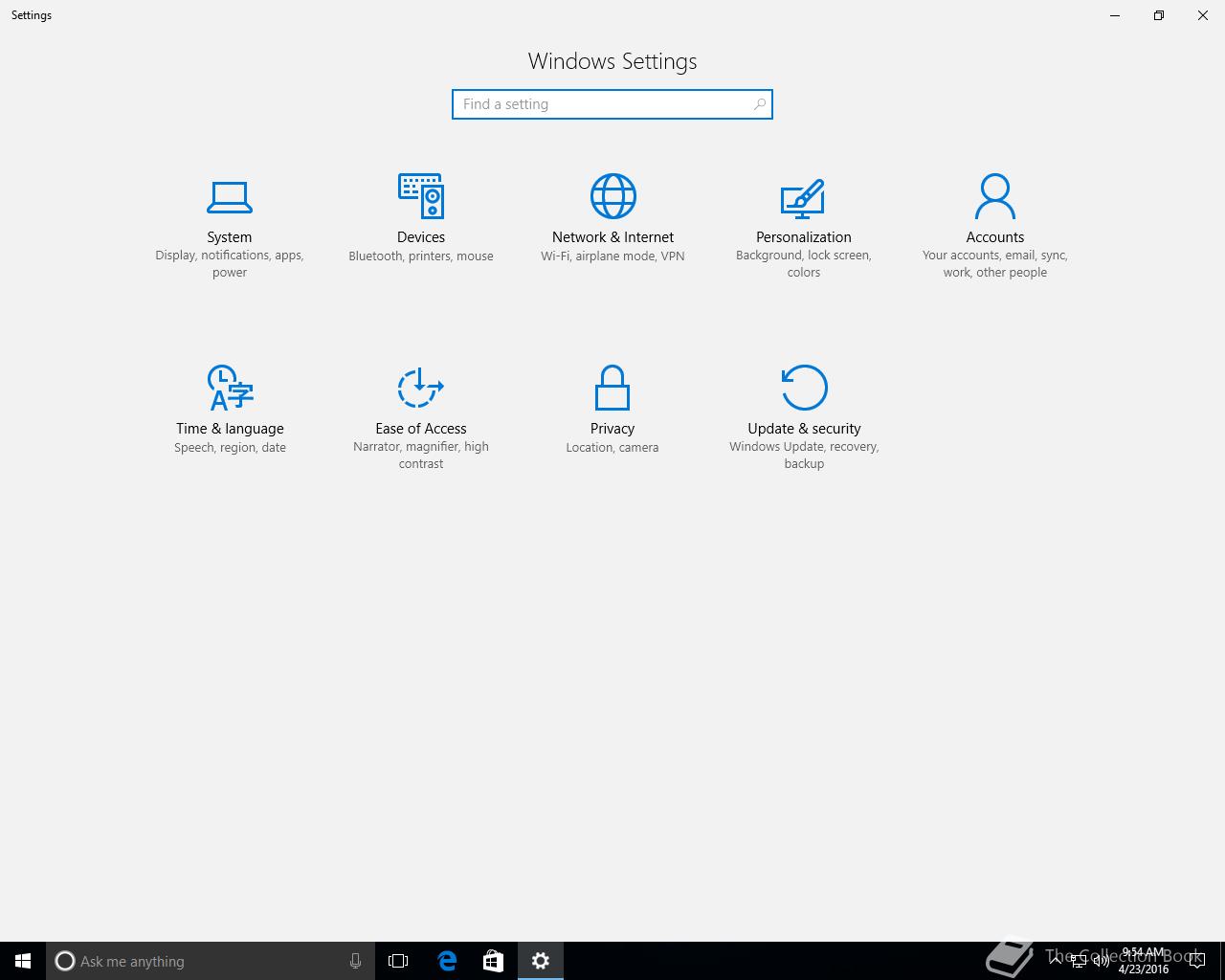Image resolution: width=1225 pixels, height=980 pixels.
Task: Open the Personalization settings category
Action: (804, 227)
